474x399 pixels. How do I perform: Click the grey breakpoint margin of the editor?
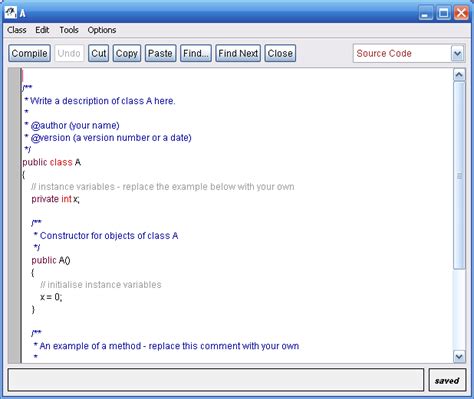coord(14,216)
